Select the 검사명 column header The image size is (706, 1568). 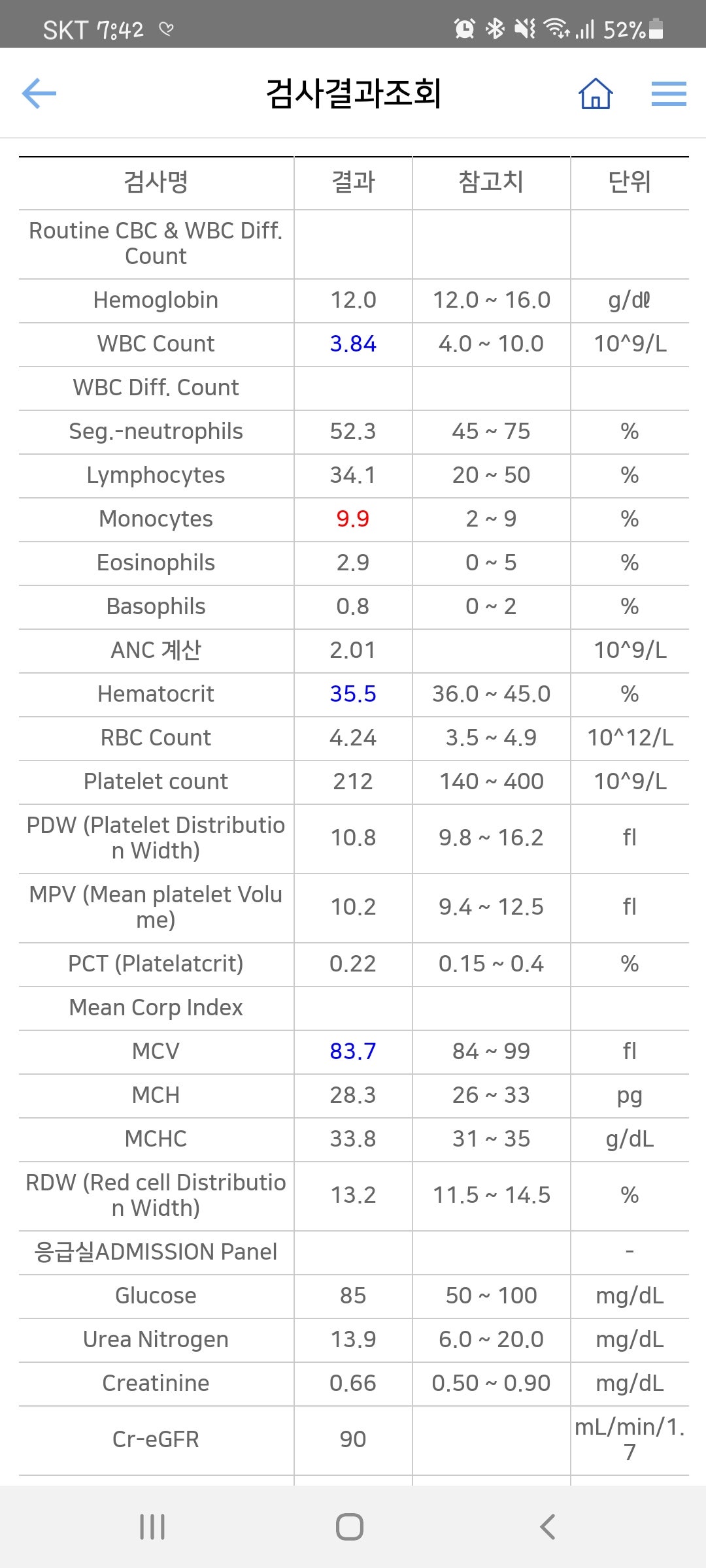pos(156,182)
